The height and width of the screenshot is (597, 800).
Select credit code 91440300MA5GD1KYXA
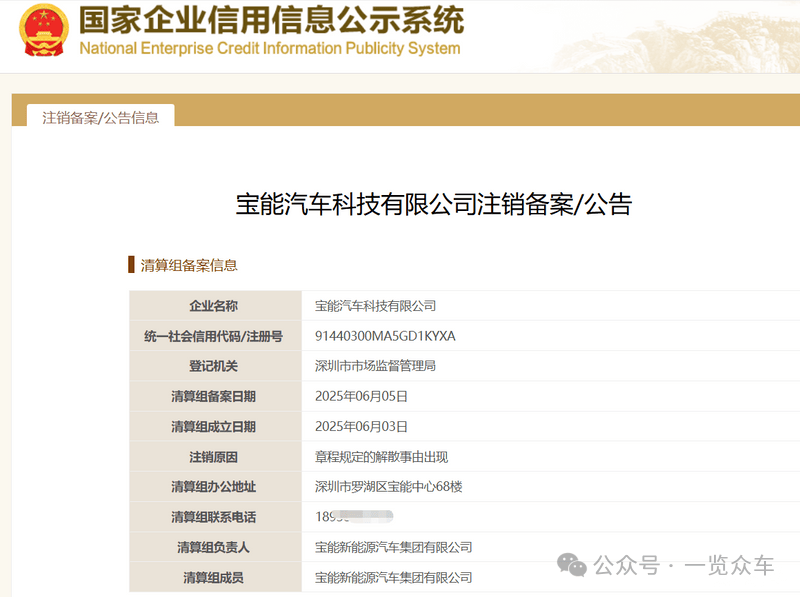pyautogui.click(x=385, y=336)
